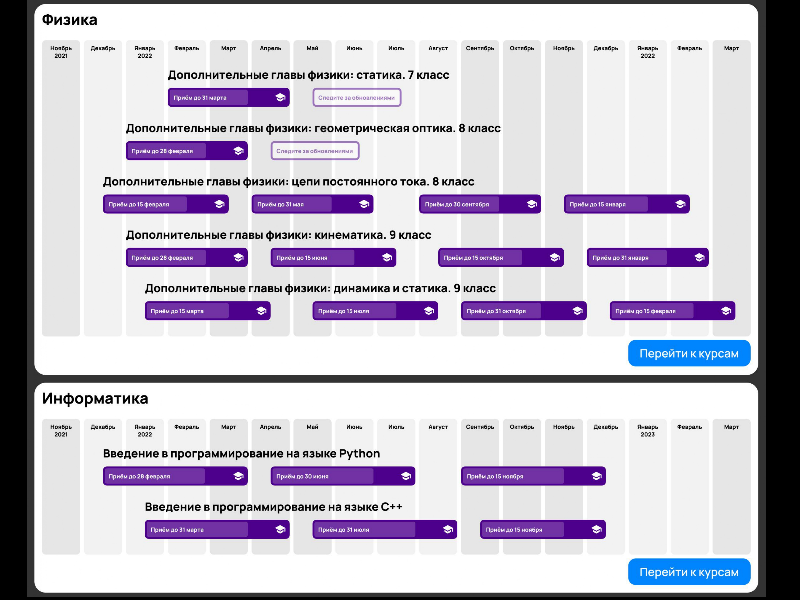Click 'Перейти к курсам' in Физика section
The width and height of the screenshot is (800, 600).
(689, 353)
